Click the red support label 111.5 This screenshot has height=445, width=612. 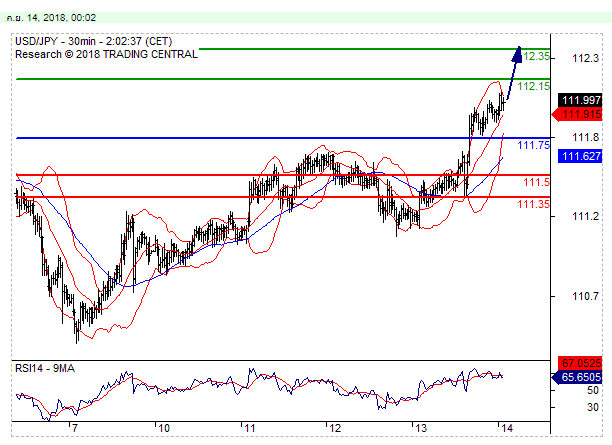[536, 182]
